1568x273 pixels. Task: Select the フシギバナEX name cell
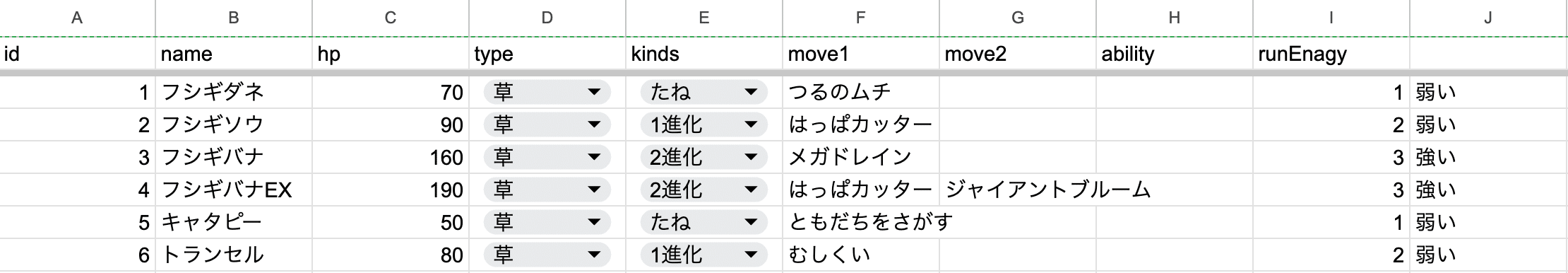tap(234, 190)
